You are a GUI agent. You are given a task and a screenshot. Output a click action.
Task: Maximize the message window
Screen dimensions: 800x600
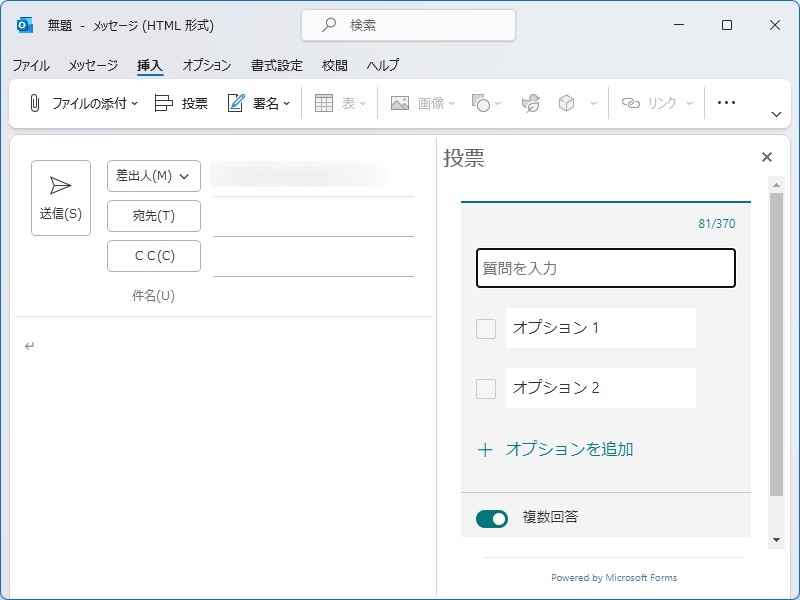727,24
